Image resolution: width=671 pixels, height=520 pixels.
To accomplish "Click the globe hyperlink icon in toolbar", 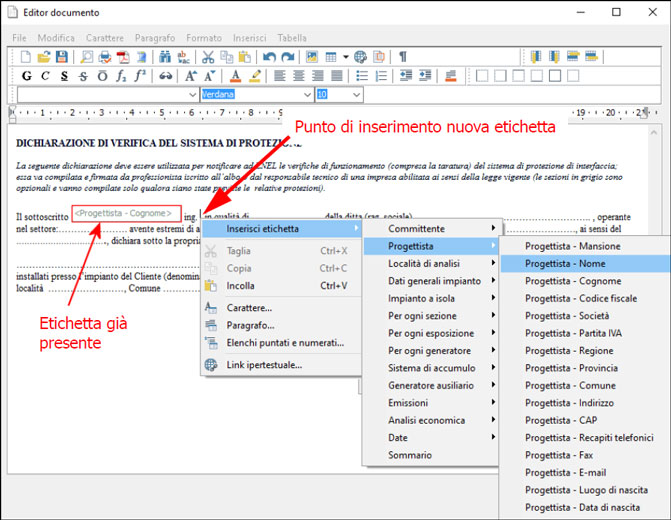I will 360,56.
